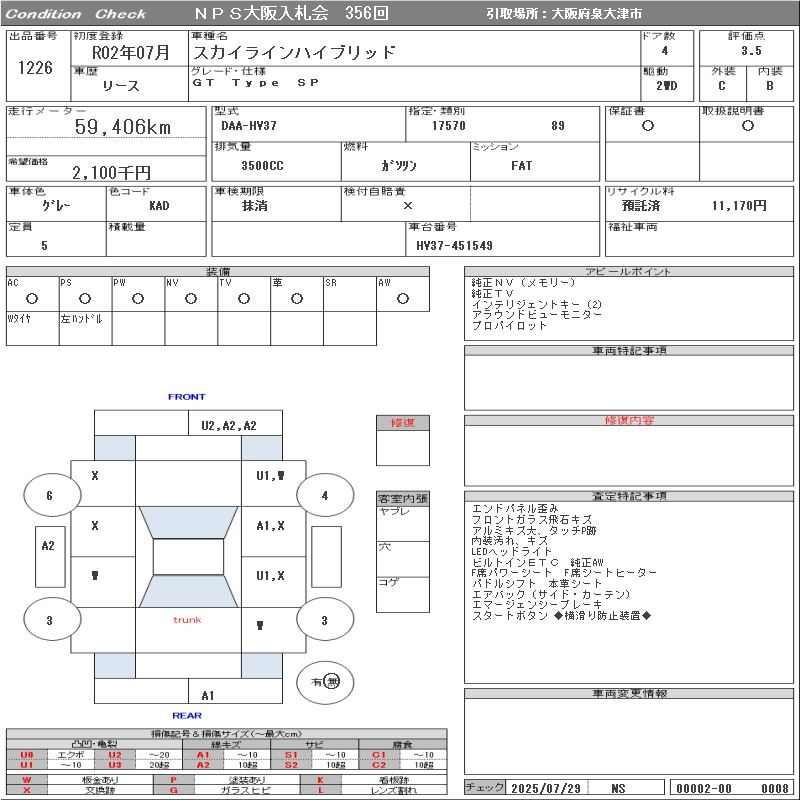
Task: Click the circle in NV equipment cell
Action: 191,298
